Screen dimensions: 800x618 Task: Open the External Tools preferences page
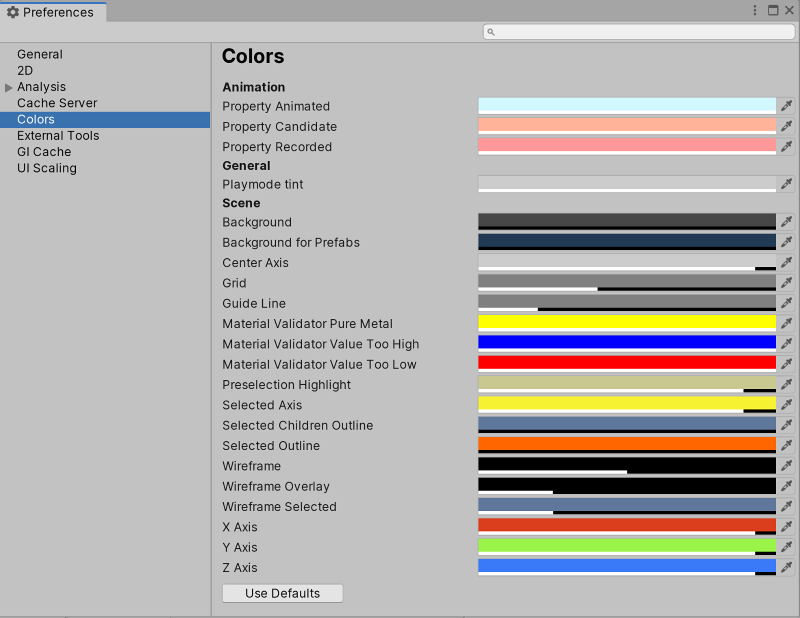[58, 135]
